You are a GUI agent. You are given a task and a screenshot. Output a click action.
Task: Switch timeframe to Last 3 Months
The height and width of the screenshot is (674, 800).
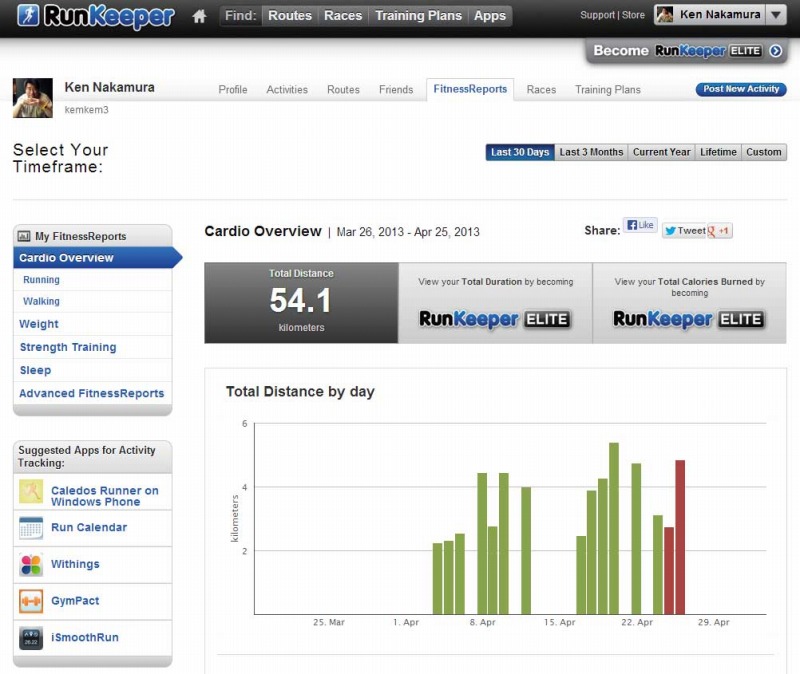591,152
